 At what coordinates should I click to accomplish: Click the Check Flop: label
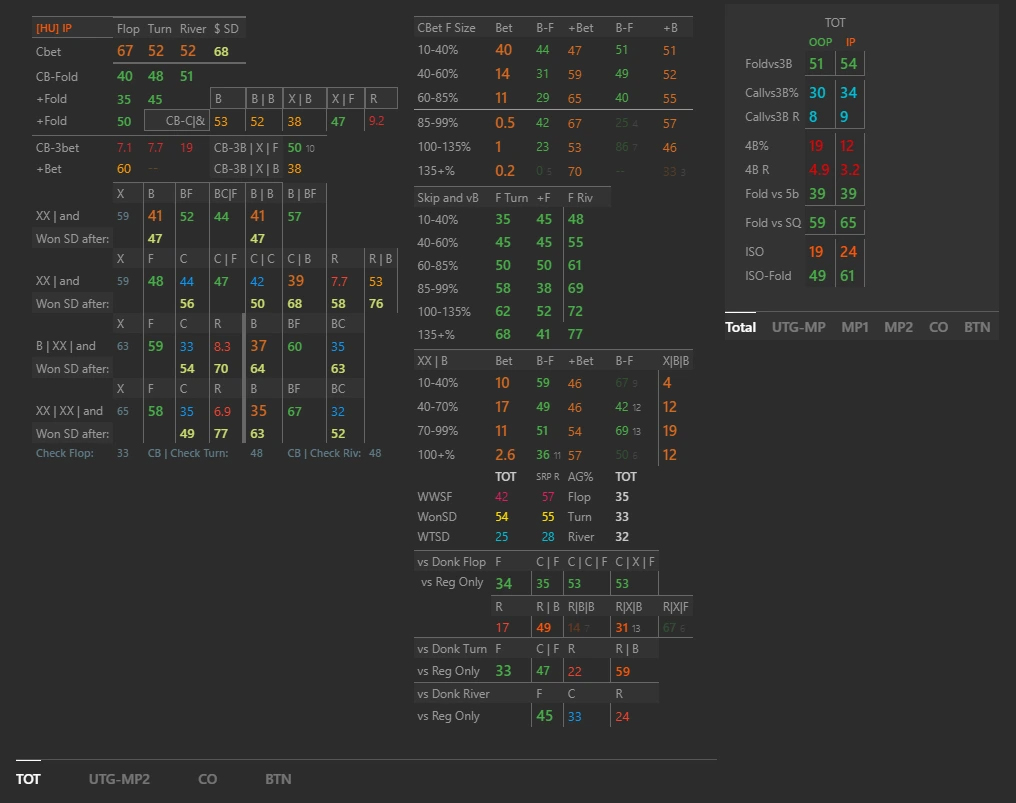[65, 453]
